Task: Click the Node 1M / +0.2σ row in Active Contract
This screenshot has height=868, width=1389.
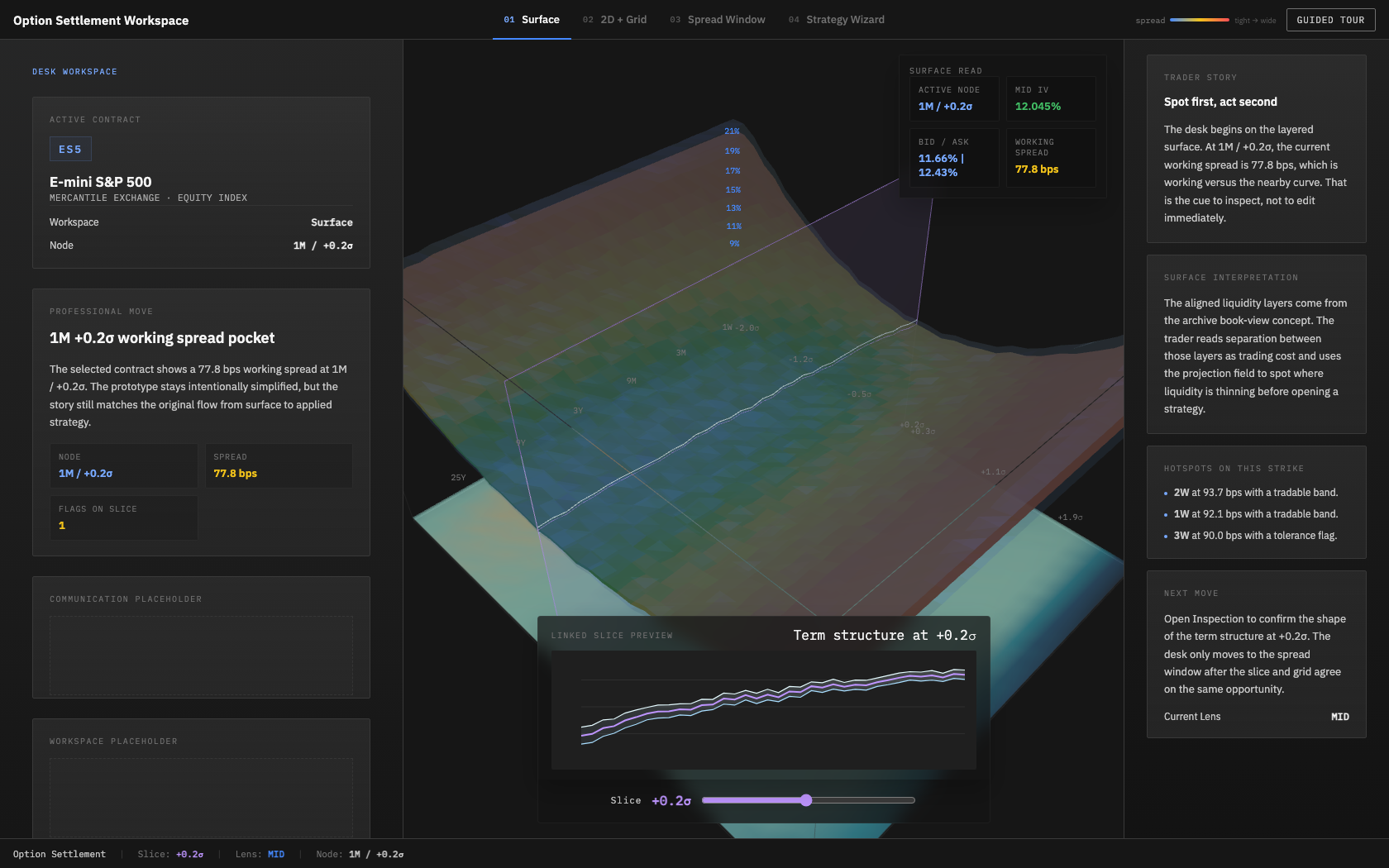Action: tap(201, 246)
